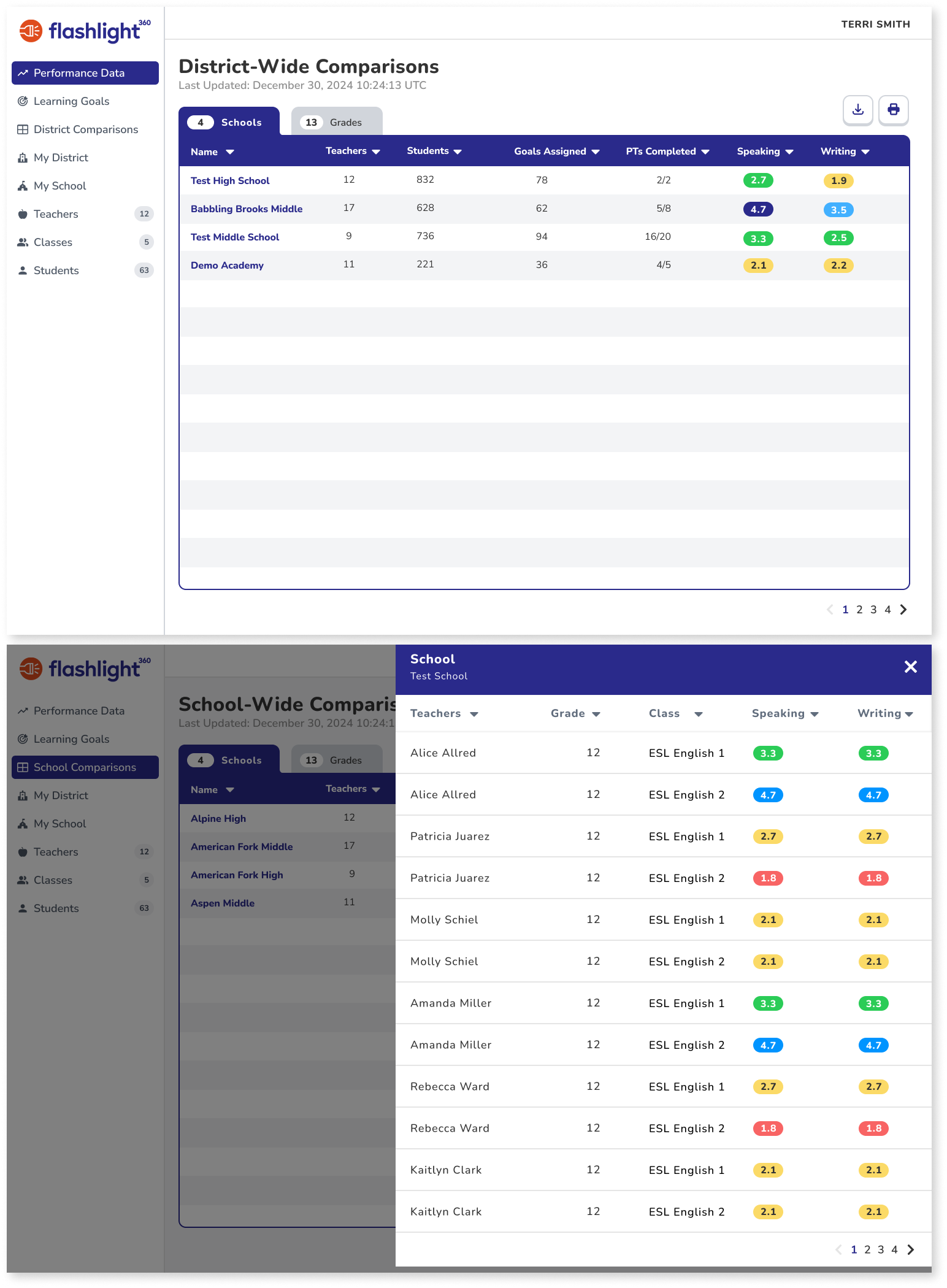Viewport: 947px width, 1288px height.
Task: Sort by Teachers column in the District-Wide table
Action: (353, 151)
